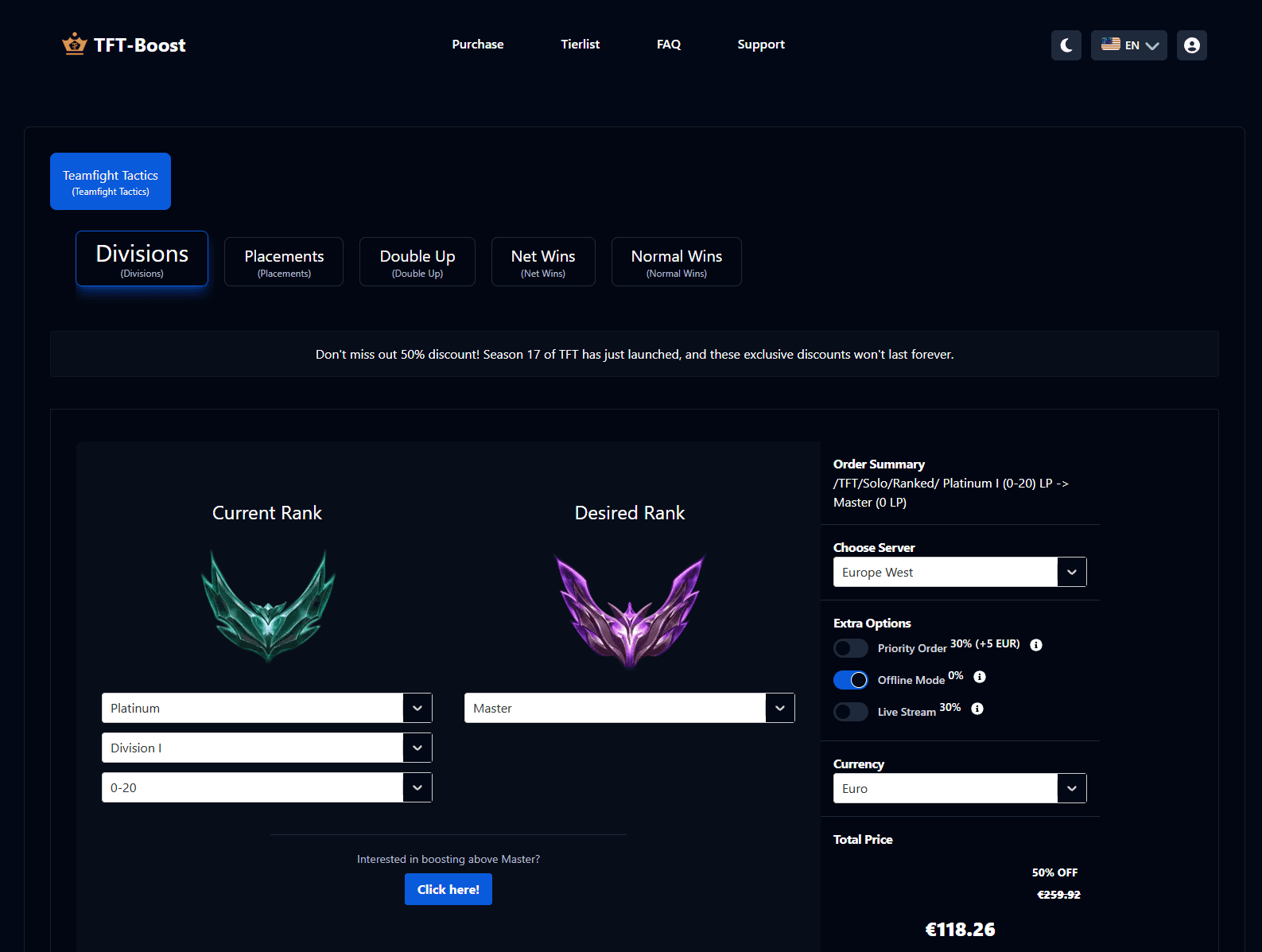1262x952 pixels.
Task: Open the EN language dropdown
Action: (x=1129, y=45)
